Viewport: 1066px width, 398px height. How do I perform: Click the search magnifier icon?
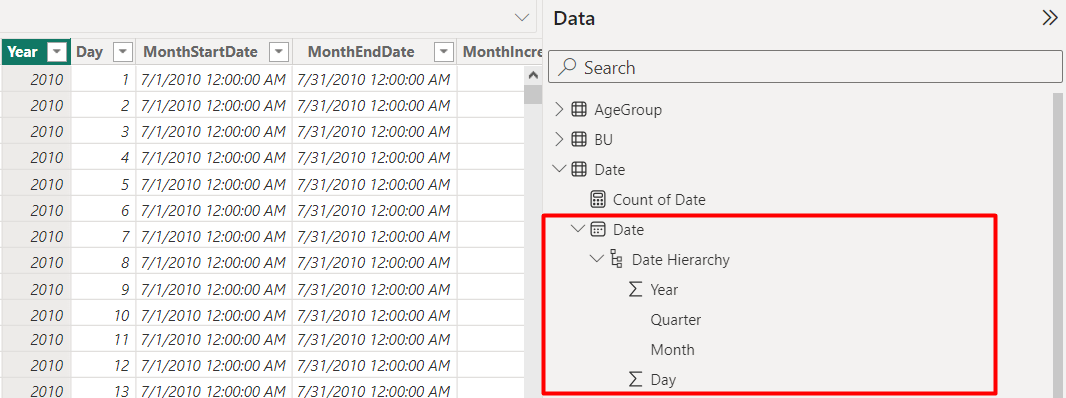(x=568, y=67)
